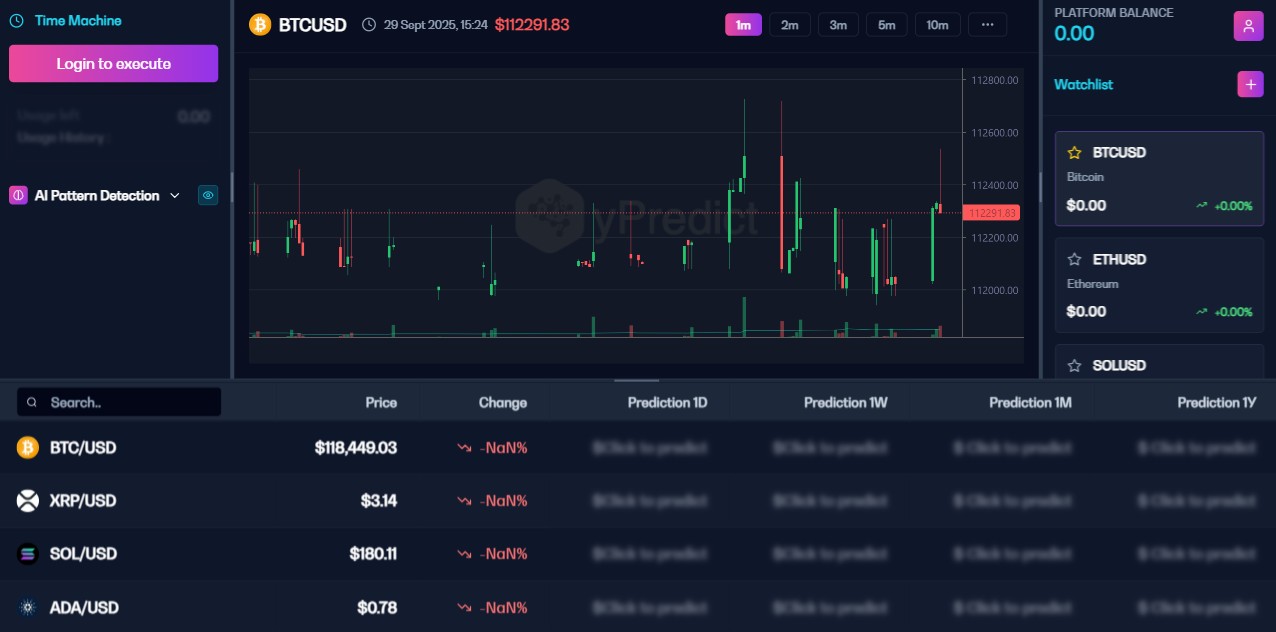Image resolution: width=1276 pixels, height=632 pixels.
Task: Select the 1m timeframe
Action: tap(743, 25)
